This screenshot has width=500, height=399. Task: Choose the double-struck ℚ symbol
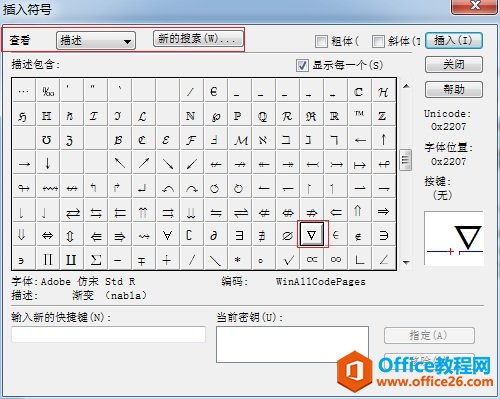pyautogui.click(x=263, y=115)
